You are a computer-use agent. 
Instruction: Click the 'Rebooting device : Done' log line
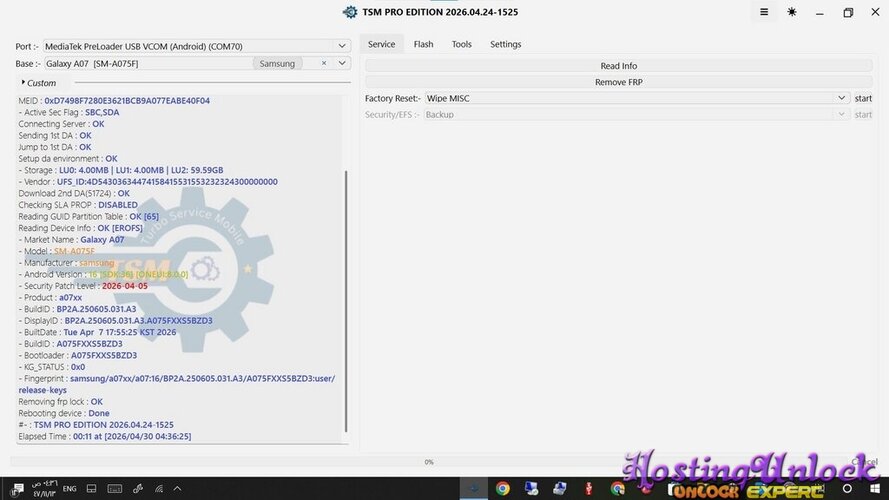[x=64, y=413]
